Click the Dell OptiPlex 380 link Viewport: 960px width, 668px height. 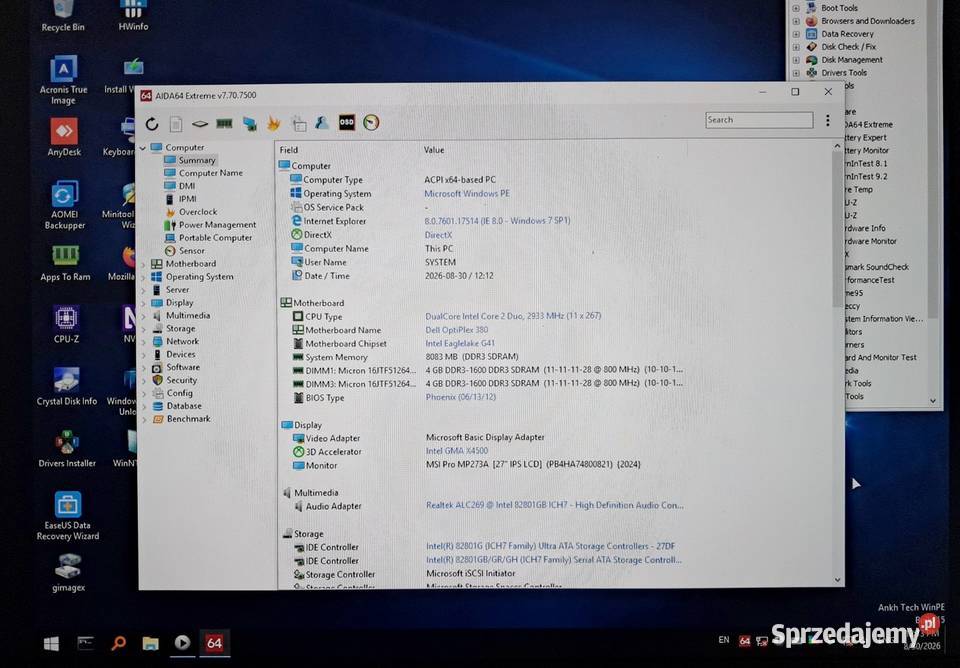(457, 329)
